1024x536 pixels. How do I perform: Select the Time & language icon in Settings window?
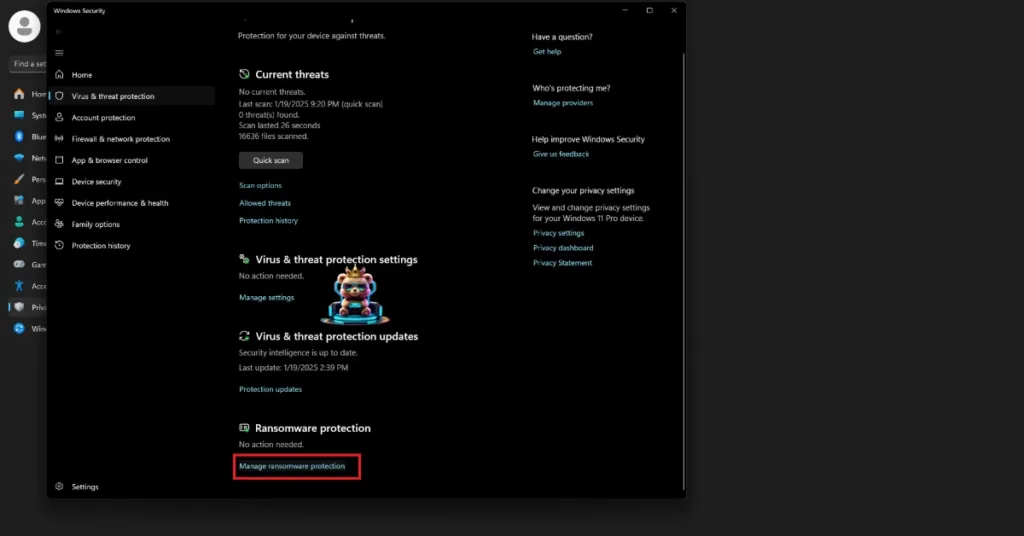(19, 243)
